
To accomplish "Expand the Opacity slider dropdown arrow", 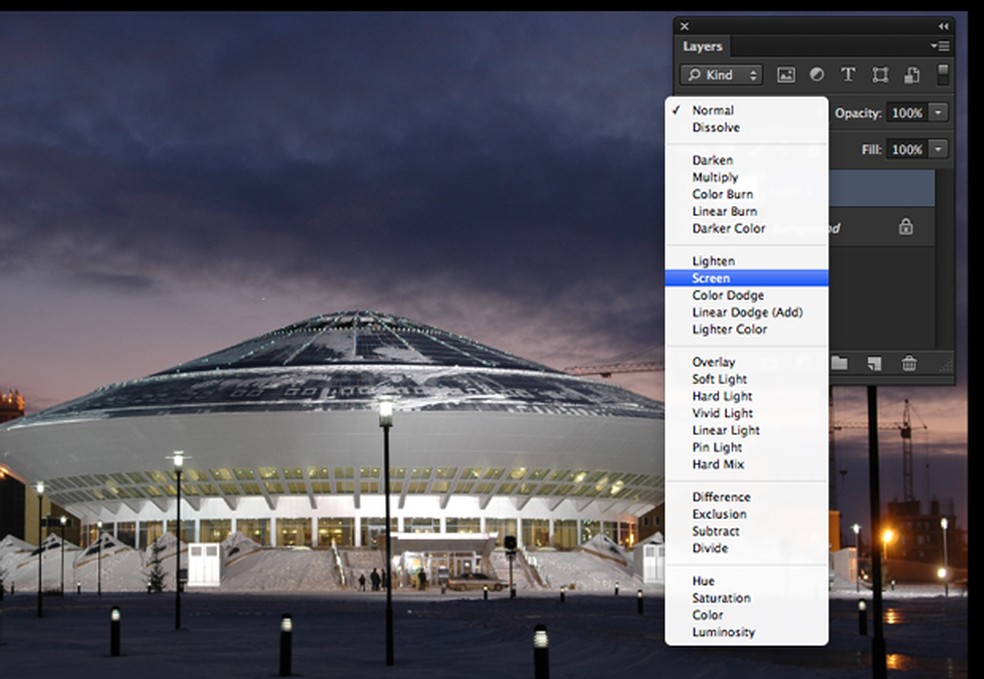I will pyautogui.click(x=938, y=113).
